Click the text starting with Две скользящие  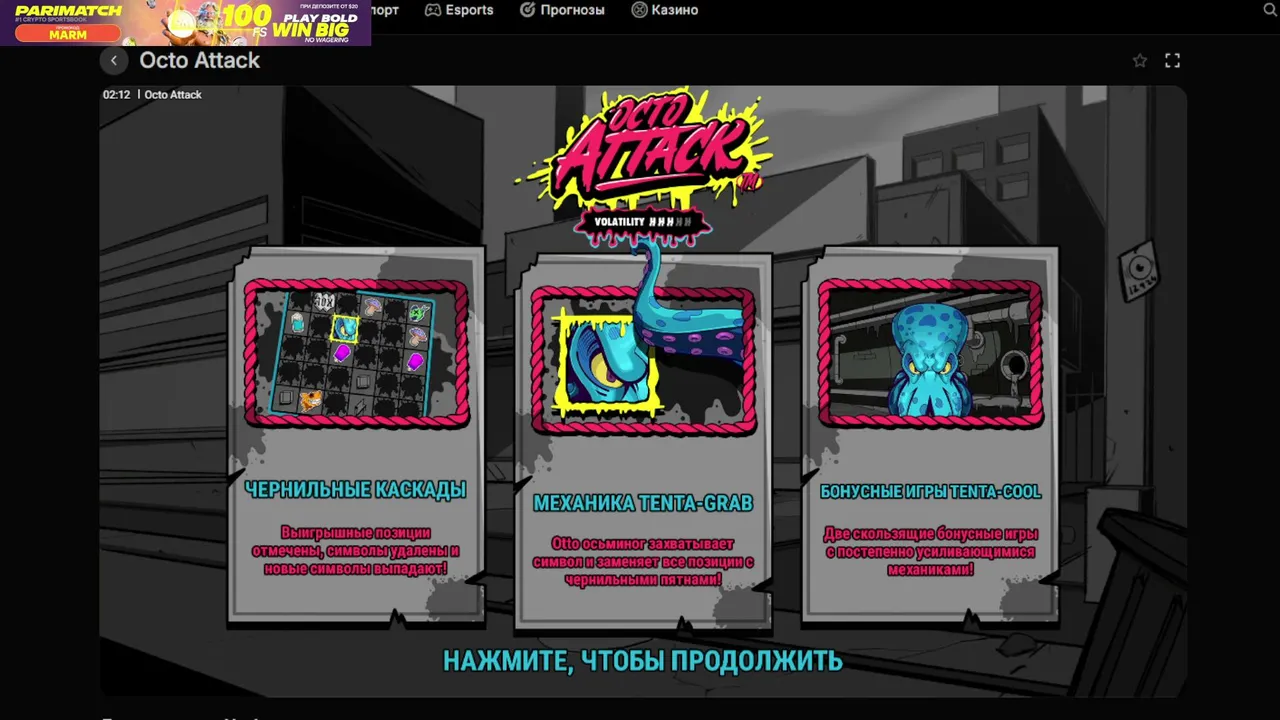[931, 551]
